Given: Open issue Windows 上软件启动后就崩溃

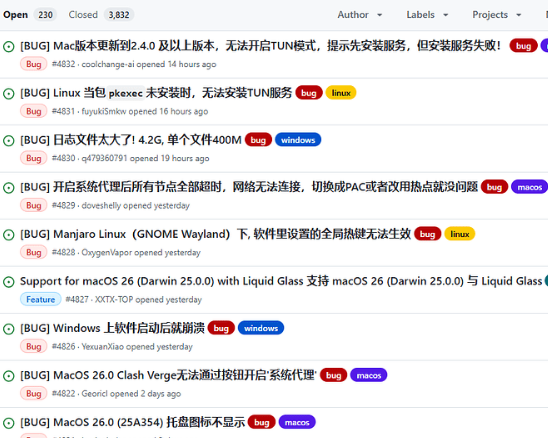Looking at the screenshot, I should (x=112, y=328).
